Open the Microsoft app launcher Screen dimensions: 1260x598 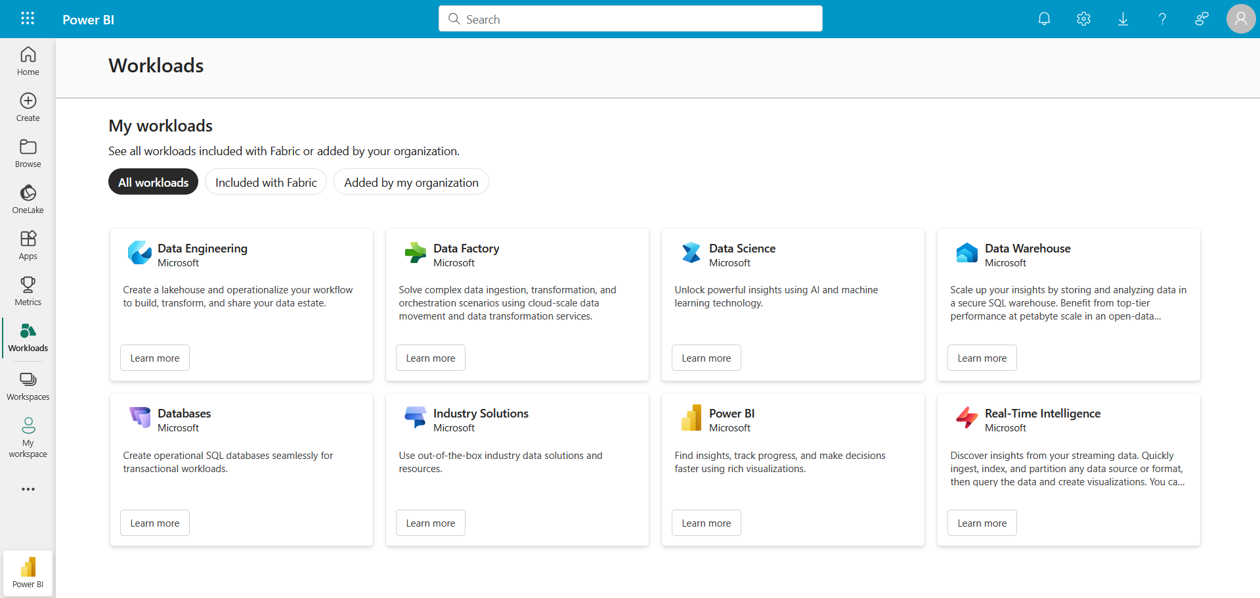27,18
